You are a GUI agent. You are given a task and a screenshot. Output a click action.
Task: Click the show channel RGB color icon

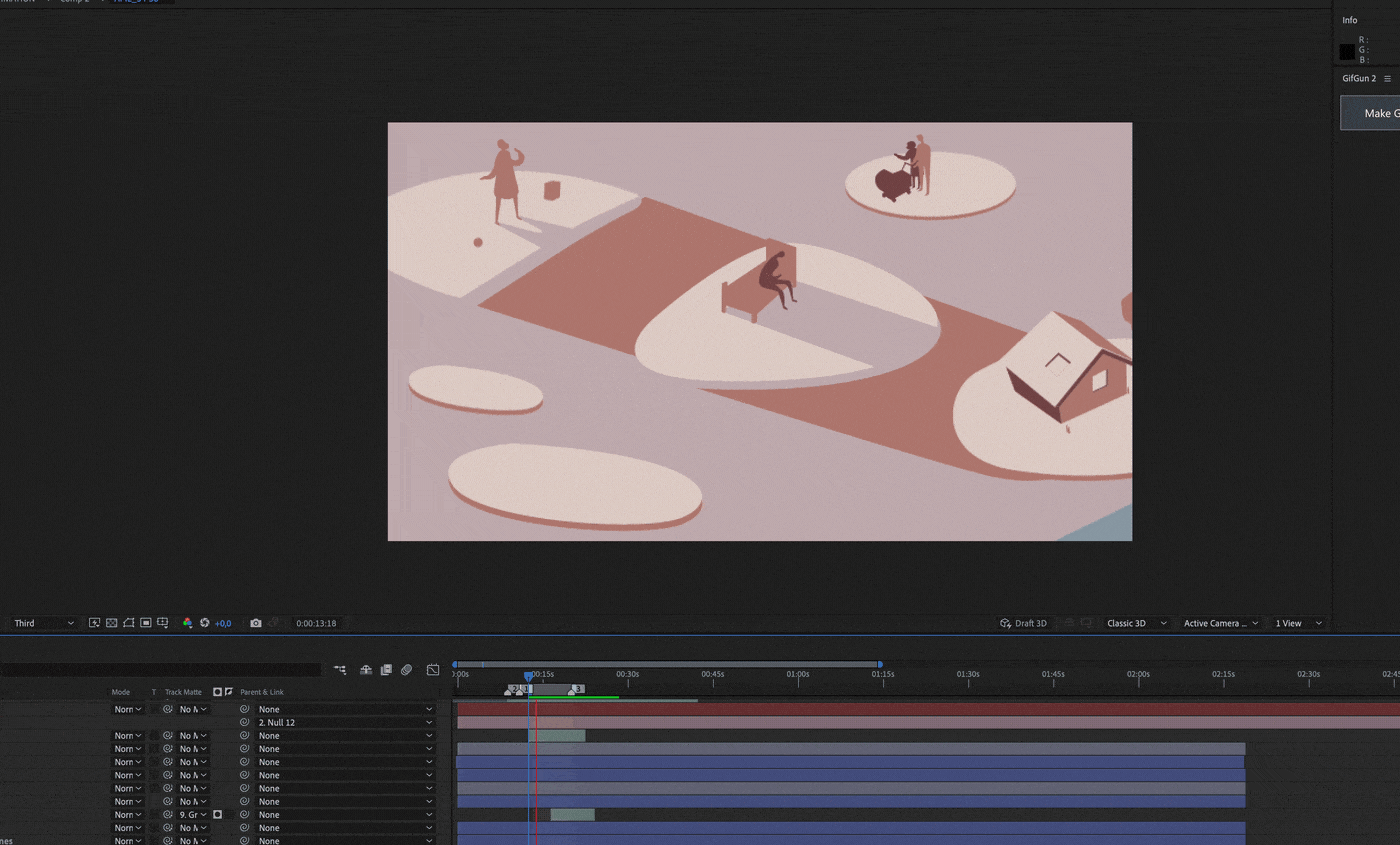[187, 623]
